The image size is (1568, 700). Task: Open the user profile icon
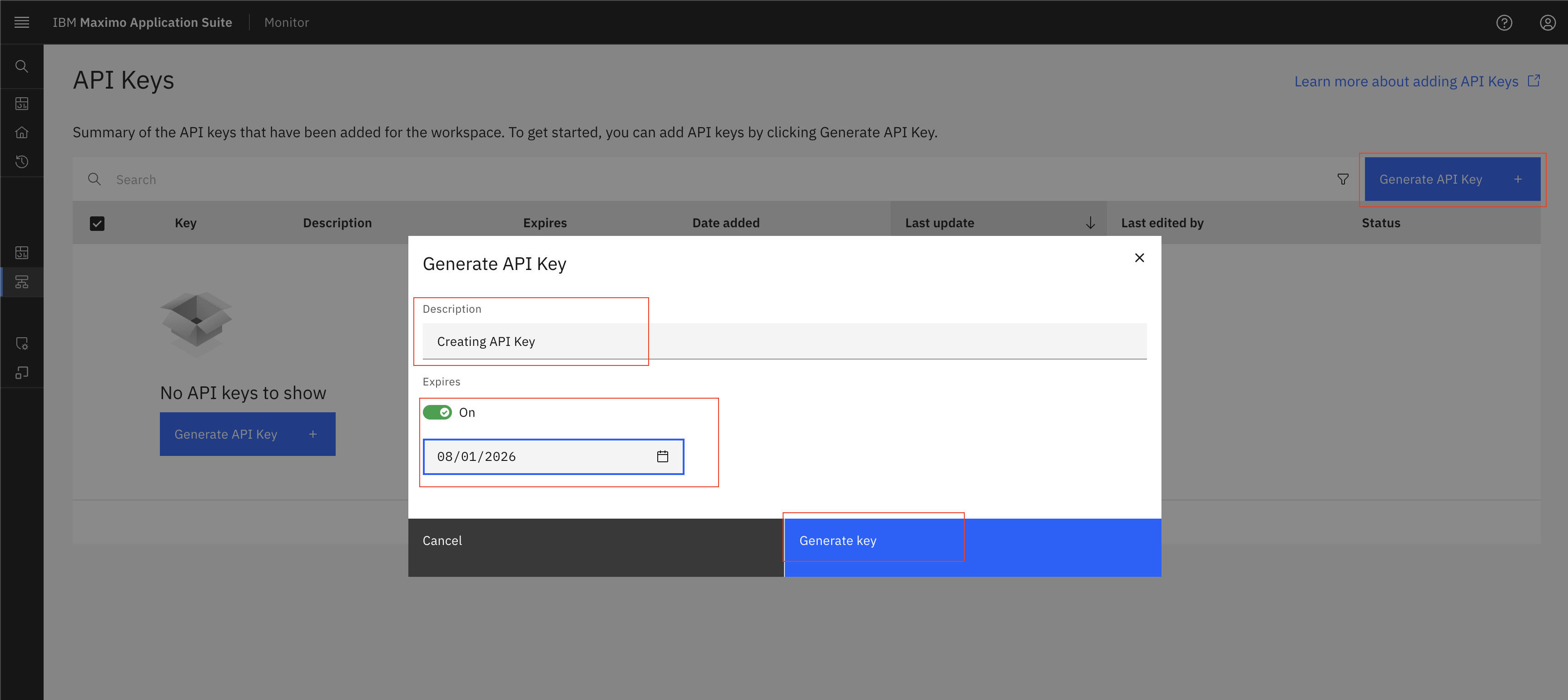point(1547,23)
